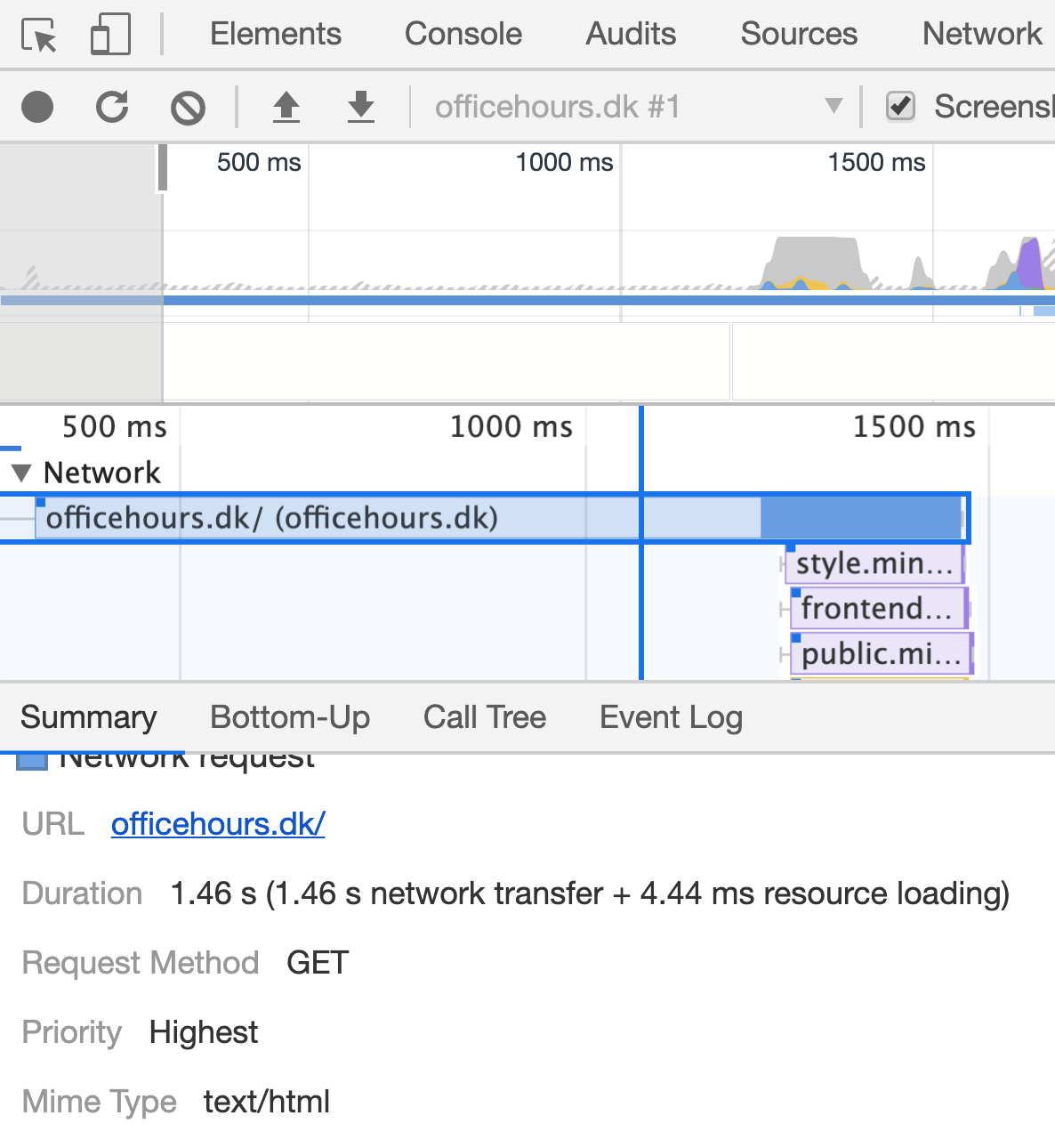Switch to the Bottom-Up view
The width and height of the screenshot is (1055, 1148).
tap(290, 717)
